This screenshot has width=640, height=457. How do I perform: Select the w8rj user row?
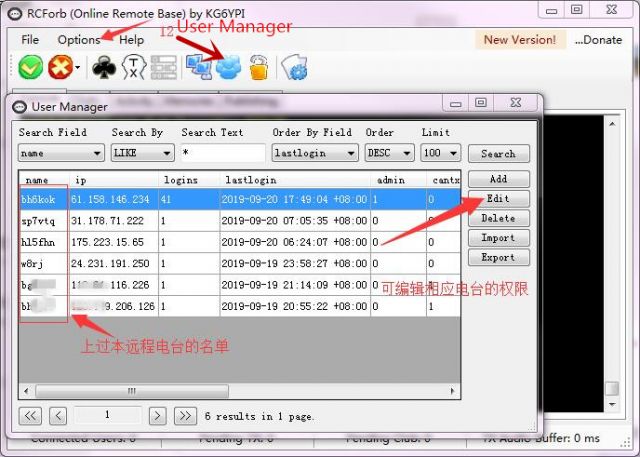pyautogui.click(x=240, y=263)
